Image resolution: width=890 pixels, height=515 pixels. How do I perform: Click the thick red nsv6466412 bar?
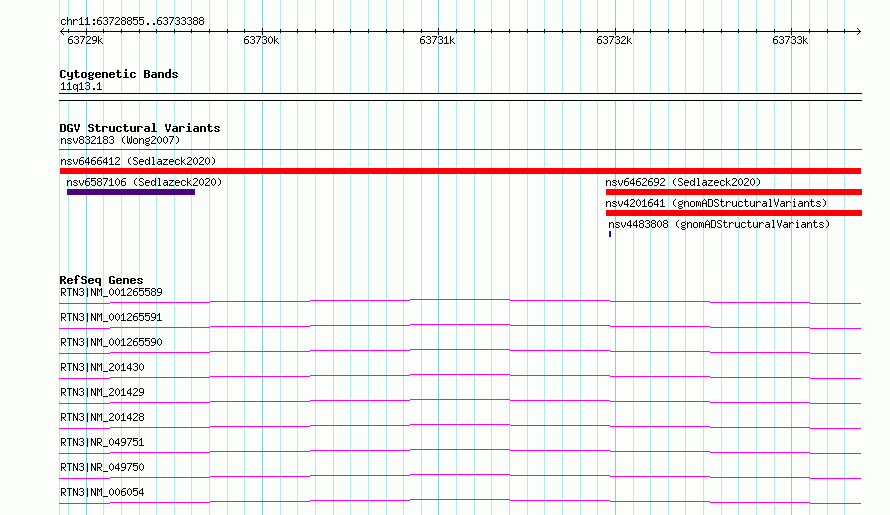tap(460, 171)
